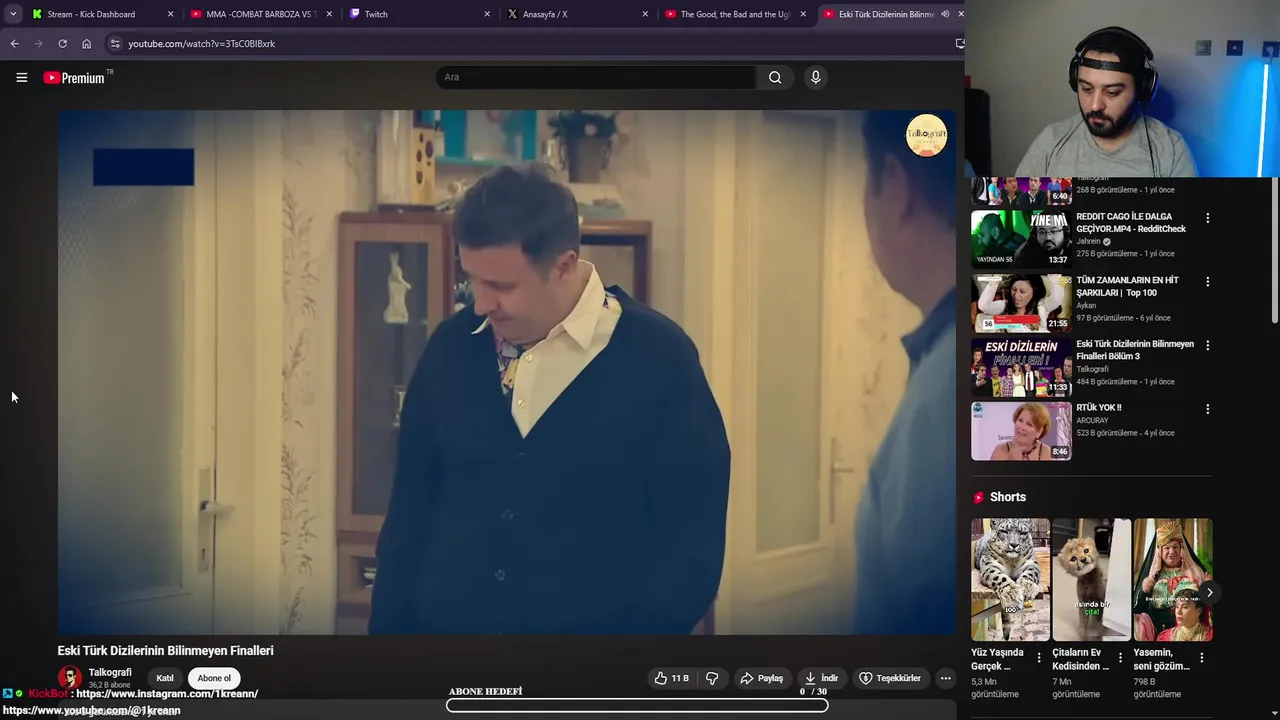Click into the Ara search field
1280x720 pixels.
596,77
